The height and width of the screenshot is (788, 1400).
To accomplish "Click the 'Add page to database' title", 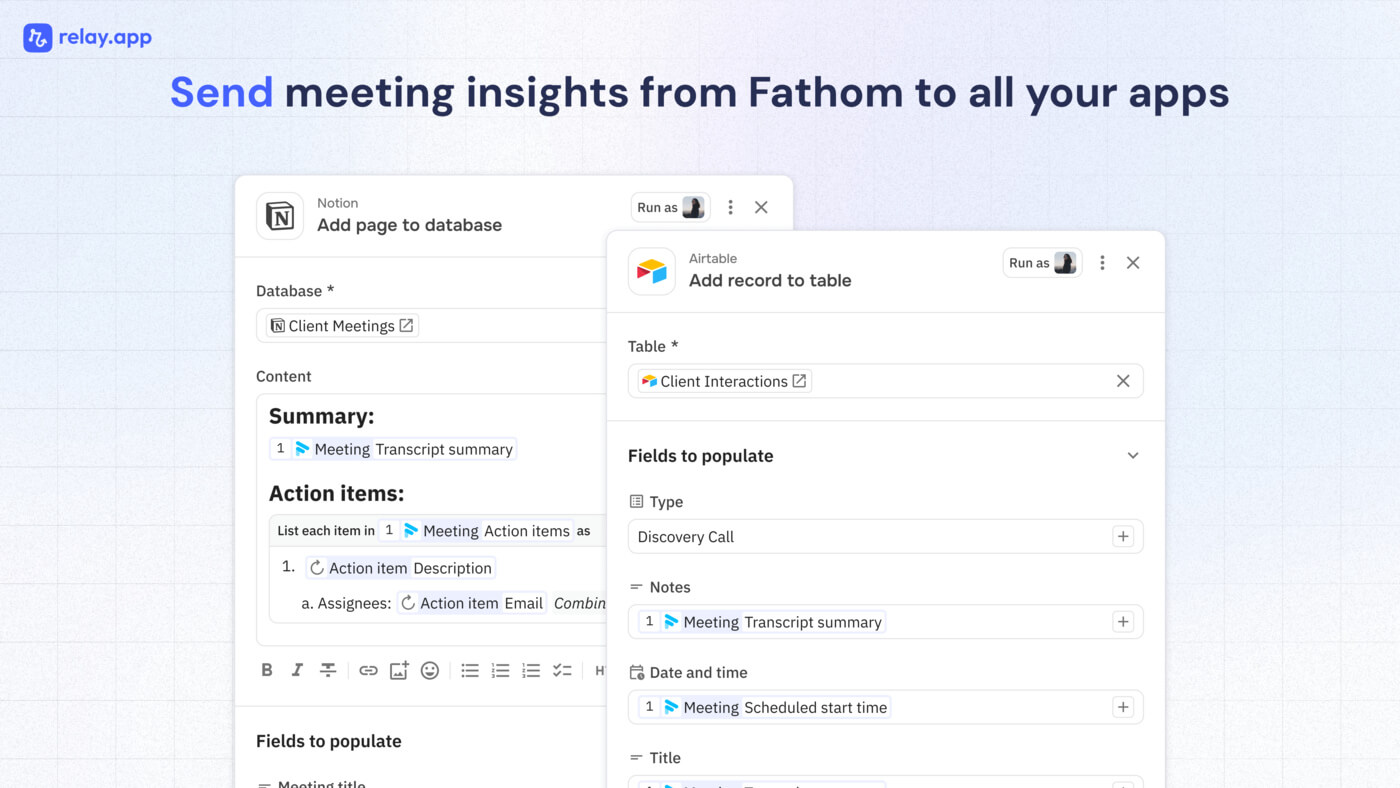I will coord(409,225).
